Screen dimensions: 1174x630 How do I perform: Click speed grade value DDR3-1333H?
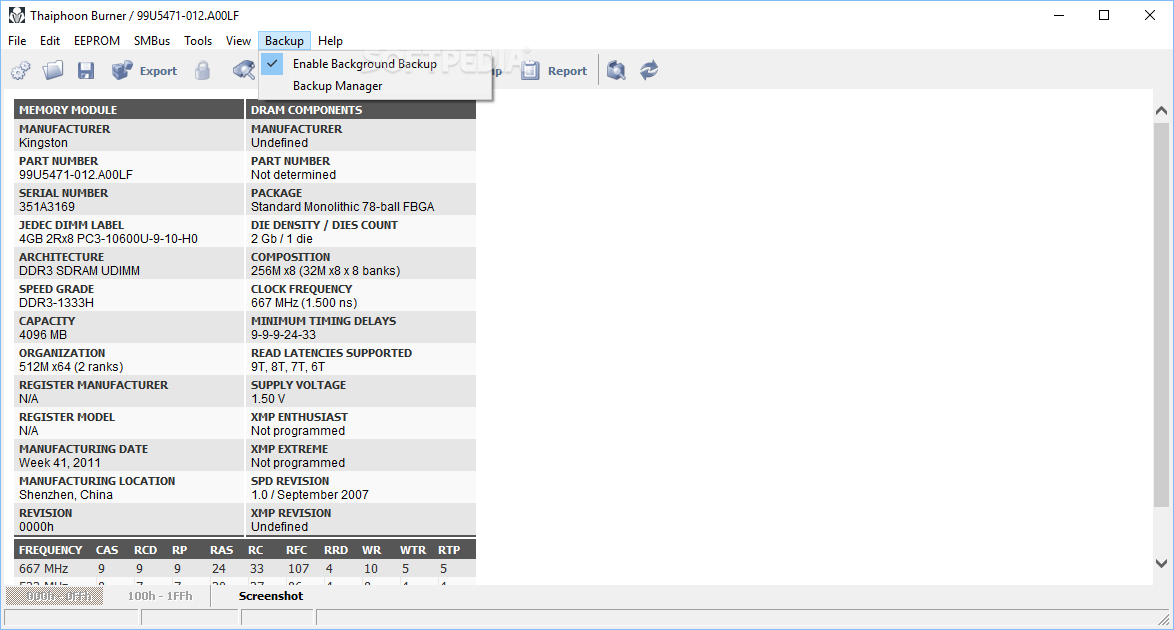(56, 303)
